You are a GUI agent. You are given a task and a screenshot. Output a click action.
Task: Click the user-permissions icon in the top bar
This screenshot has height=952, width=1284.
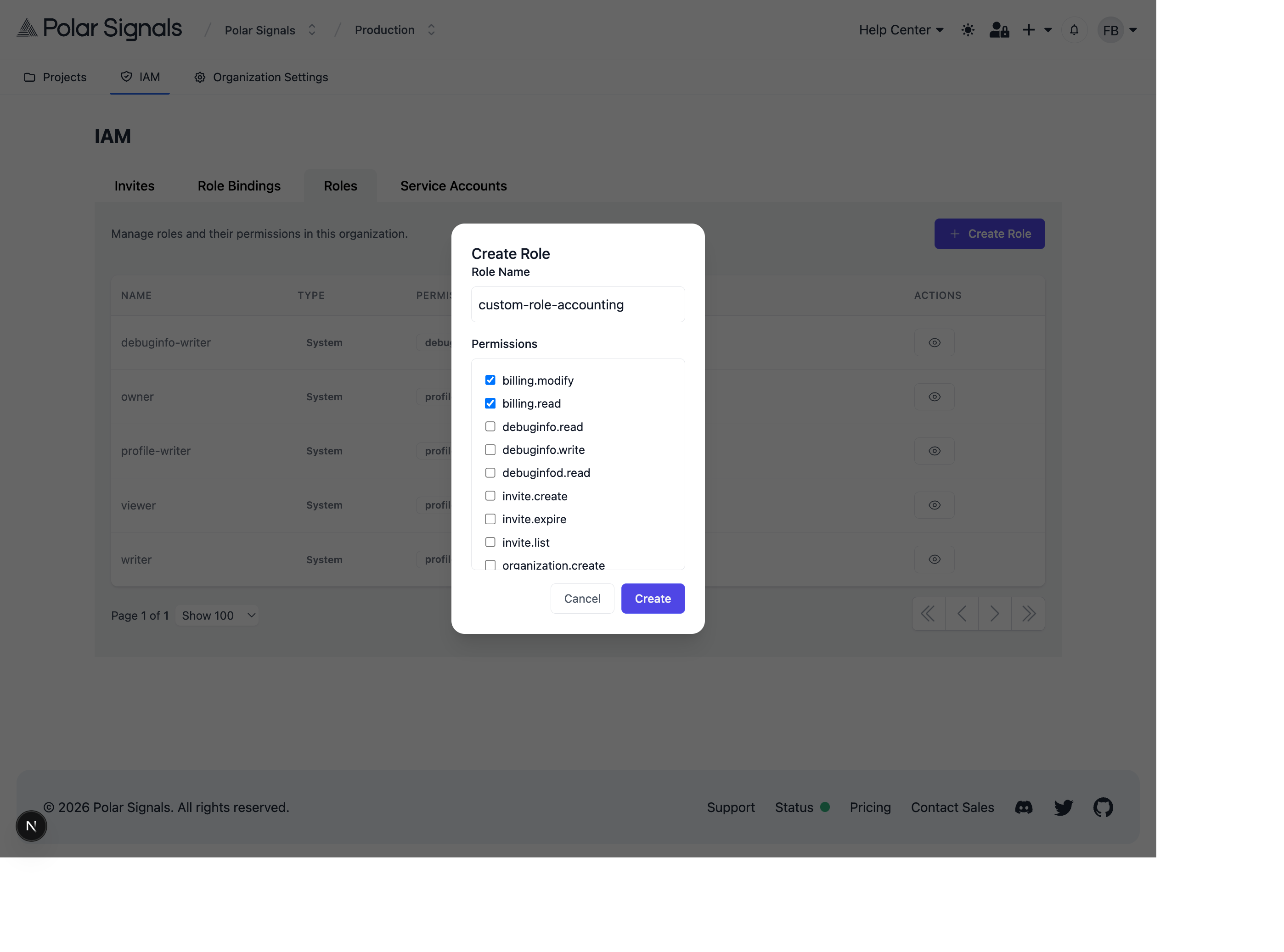999,29
